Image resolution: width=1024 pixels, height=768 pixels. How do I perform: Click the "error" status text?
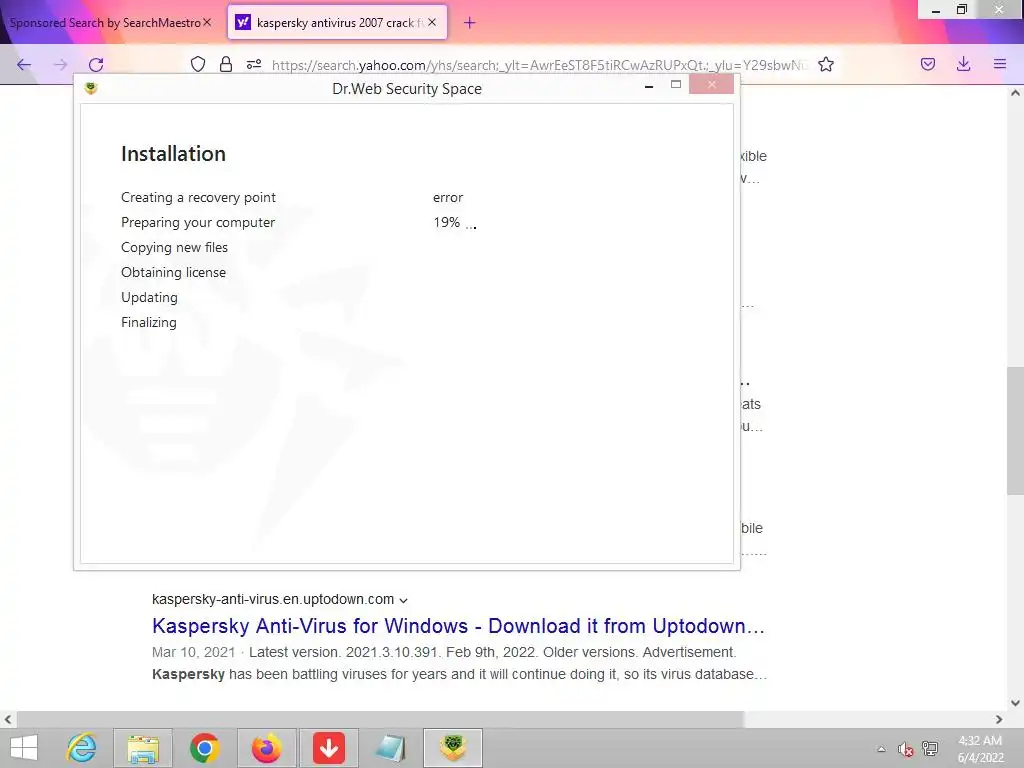point(448,197)
